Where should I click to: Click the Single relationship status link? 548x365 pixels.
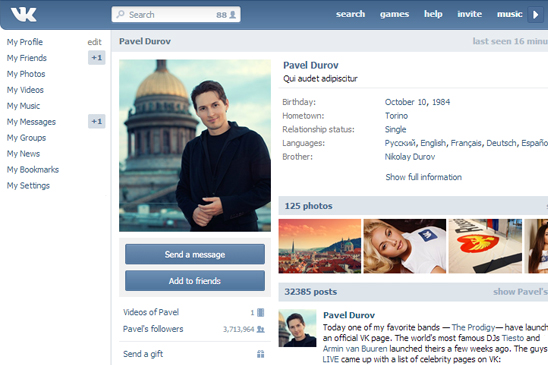click(x=395, y=129)
